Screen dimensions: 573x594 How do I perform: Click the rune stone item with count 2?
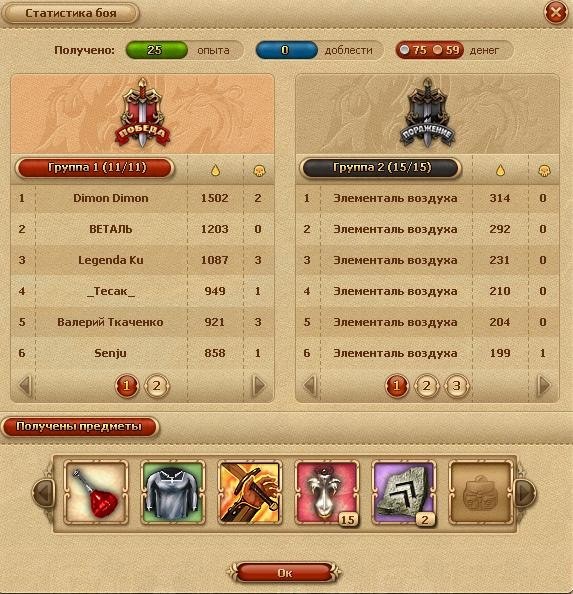[404, 492]
